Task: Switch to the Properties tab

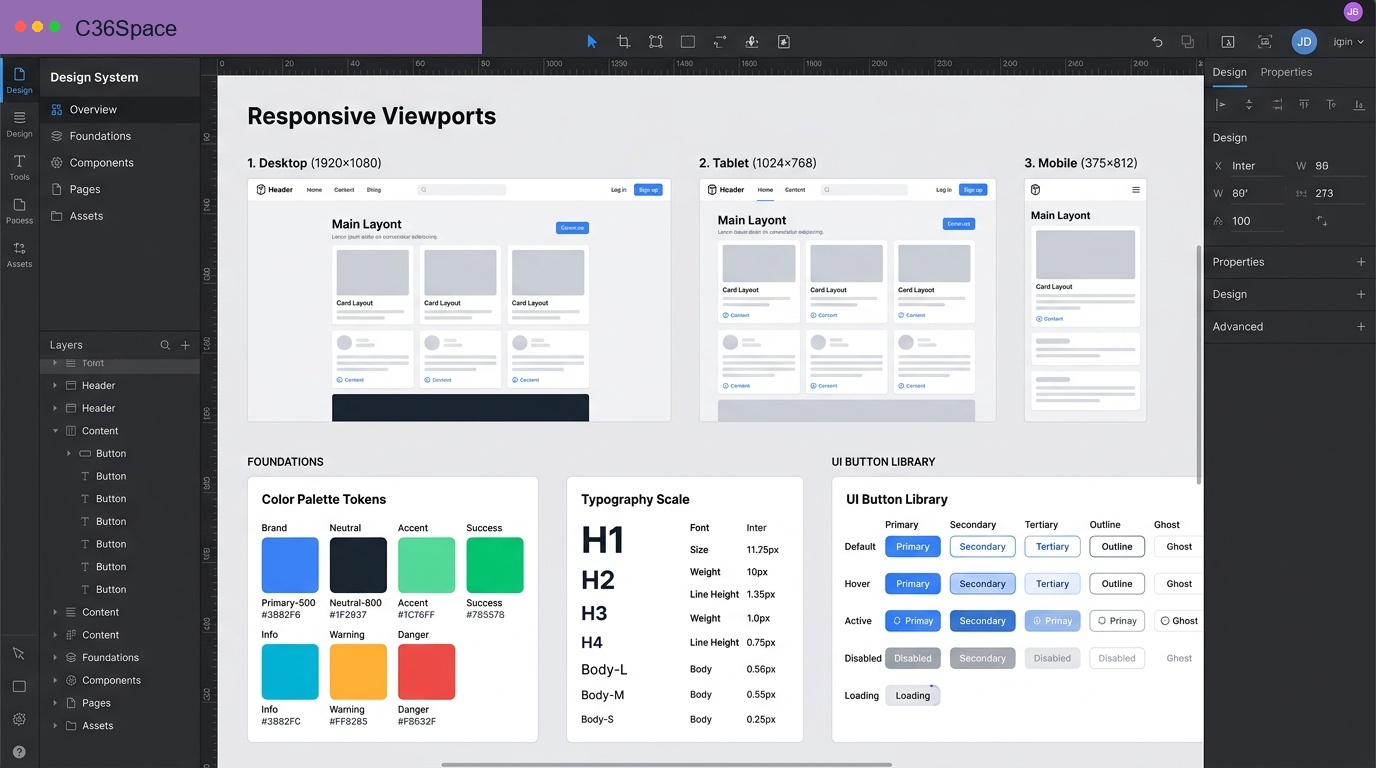Action: click(1286, 72)
